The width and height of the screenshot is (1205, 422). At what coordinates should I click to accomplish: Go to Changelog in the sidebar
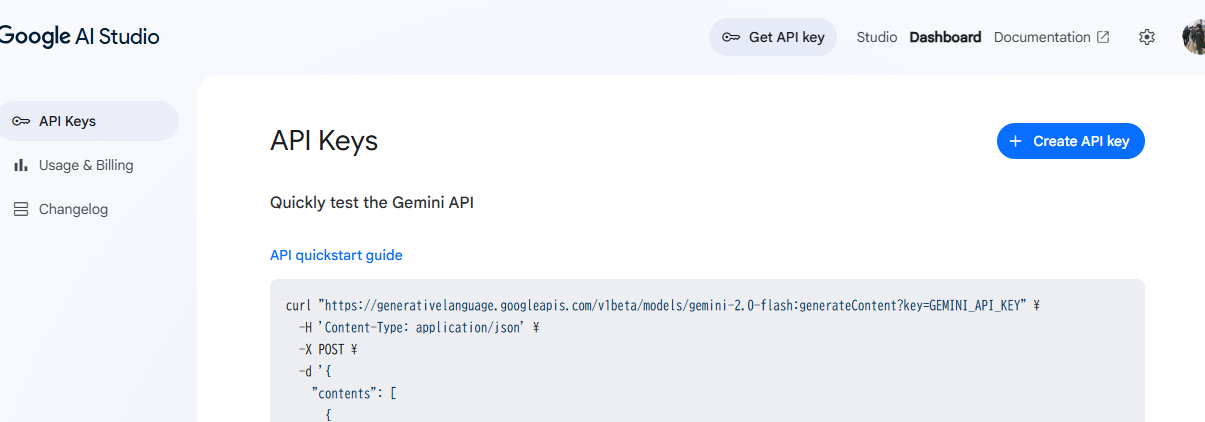(x=73, y=209)
